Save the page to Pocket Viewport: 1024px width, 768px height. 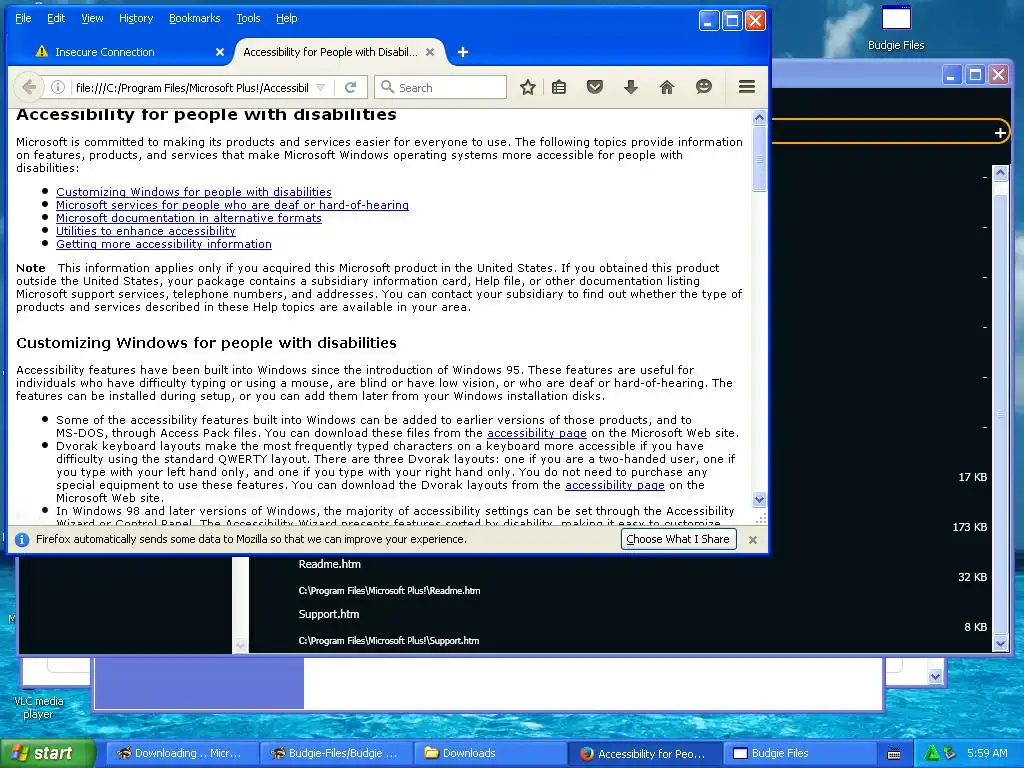point(594,88)
